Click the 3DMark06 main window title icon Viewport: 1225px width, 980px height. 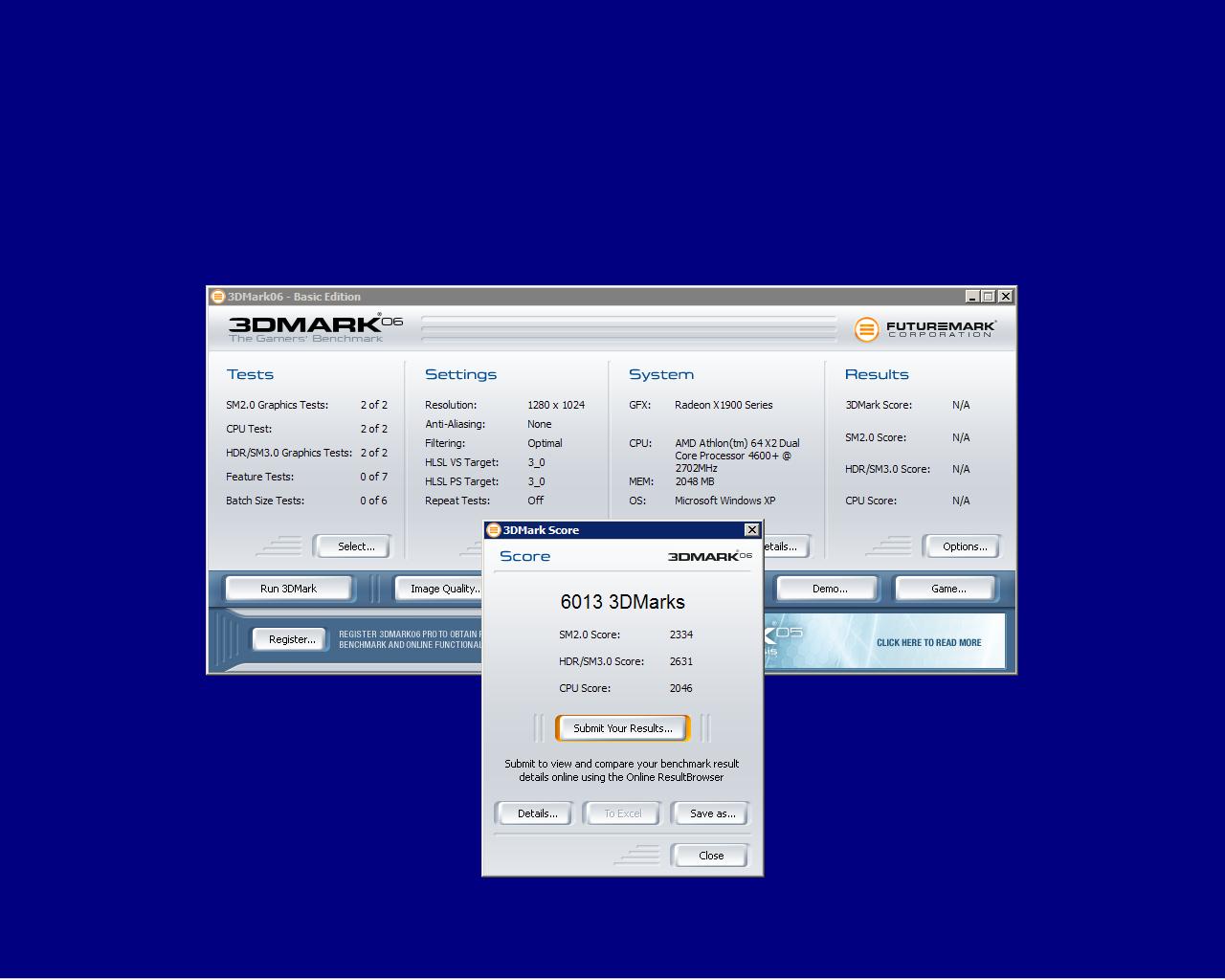click(x=217, y=297)
